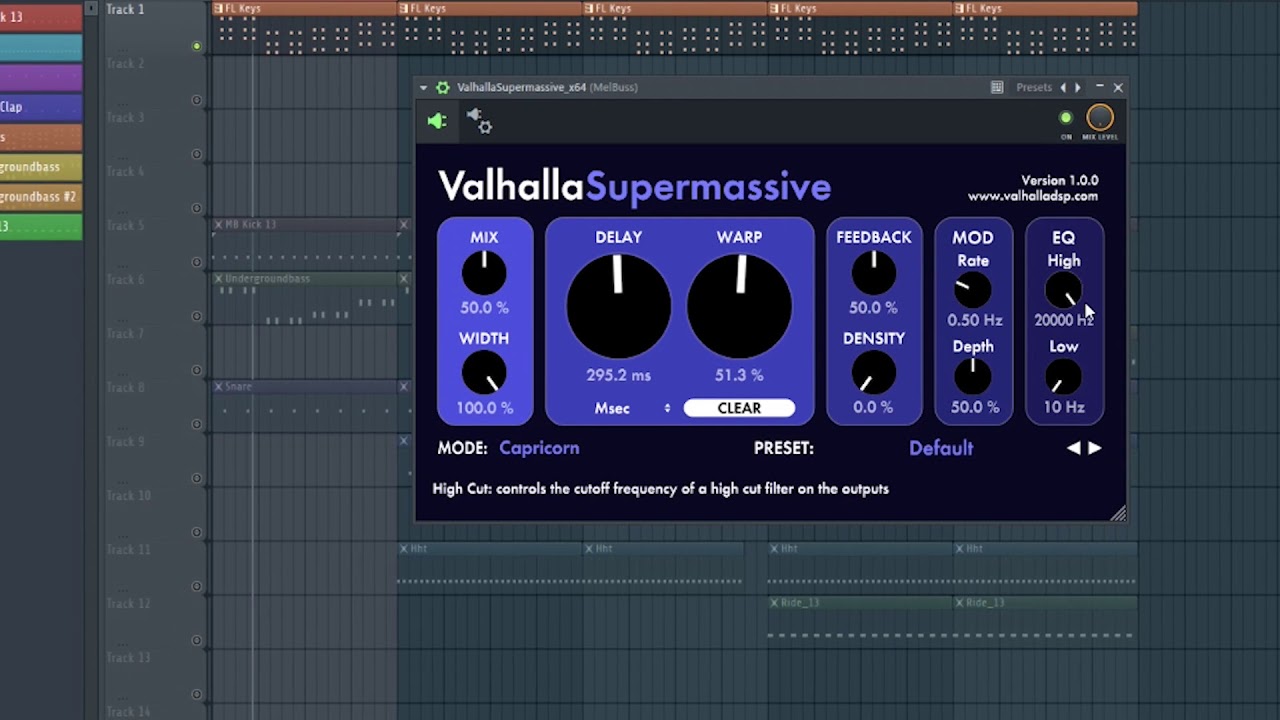1280x720 pixels.
Task: Click the 10 Hz low cut value
Action: pos(1064,408)
